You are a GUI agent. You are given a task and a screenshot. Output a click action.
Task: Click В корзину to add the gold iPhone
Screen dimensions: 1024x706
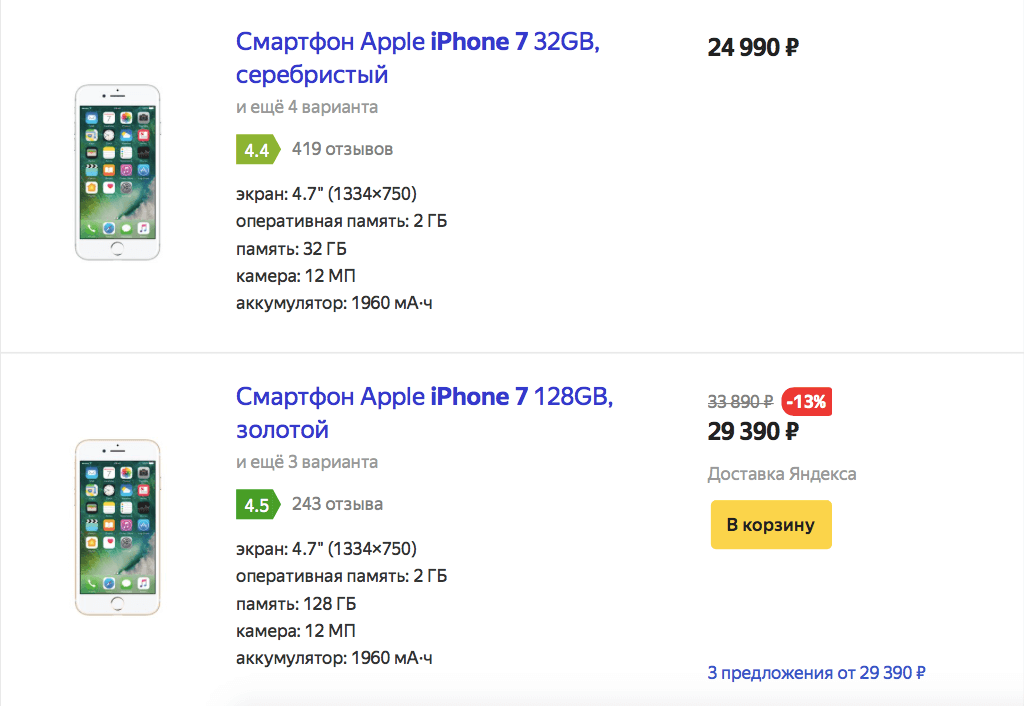(x=771, y=524)
